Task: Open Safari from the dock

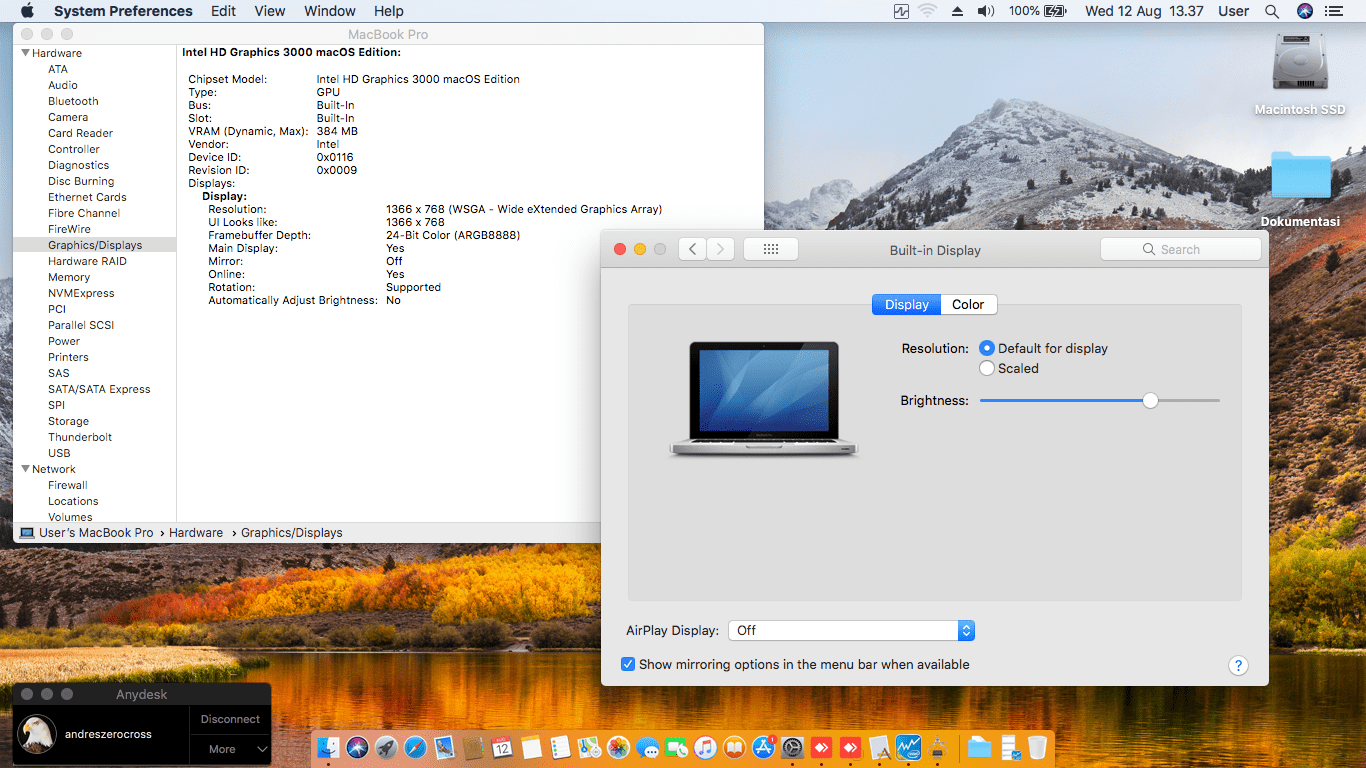Action: pos(415,747)
